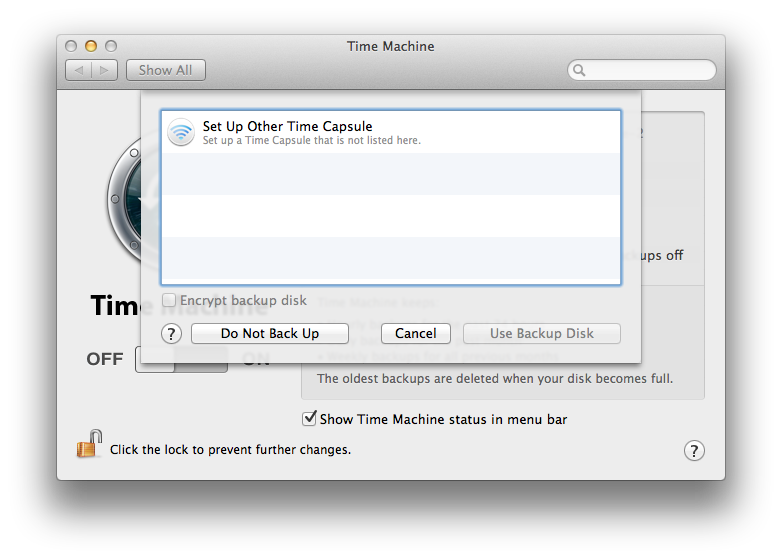Click the 'Click the lock to prevent further changes.' text

point(230,449)
